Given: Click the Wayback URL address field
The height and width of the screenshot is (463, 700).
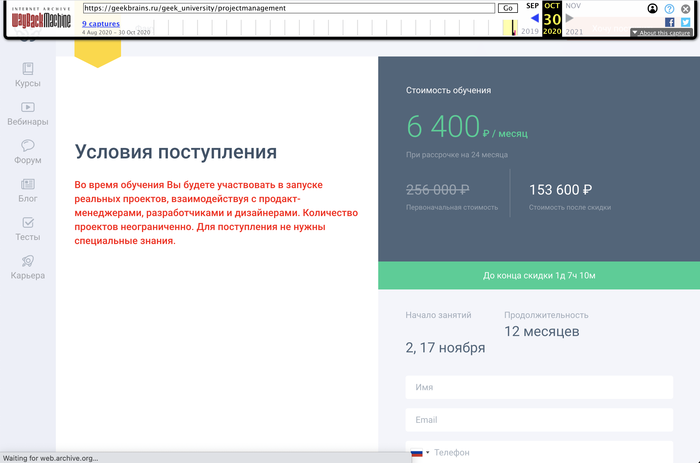Looking at the screenshot, I should coord(288,8).
